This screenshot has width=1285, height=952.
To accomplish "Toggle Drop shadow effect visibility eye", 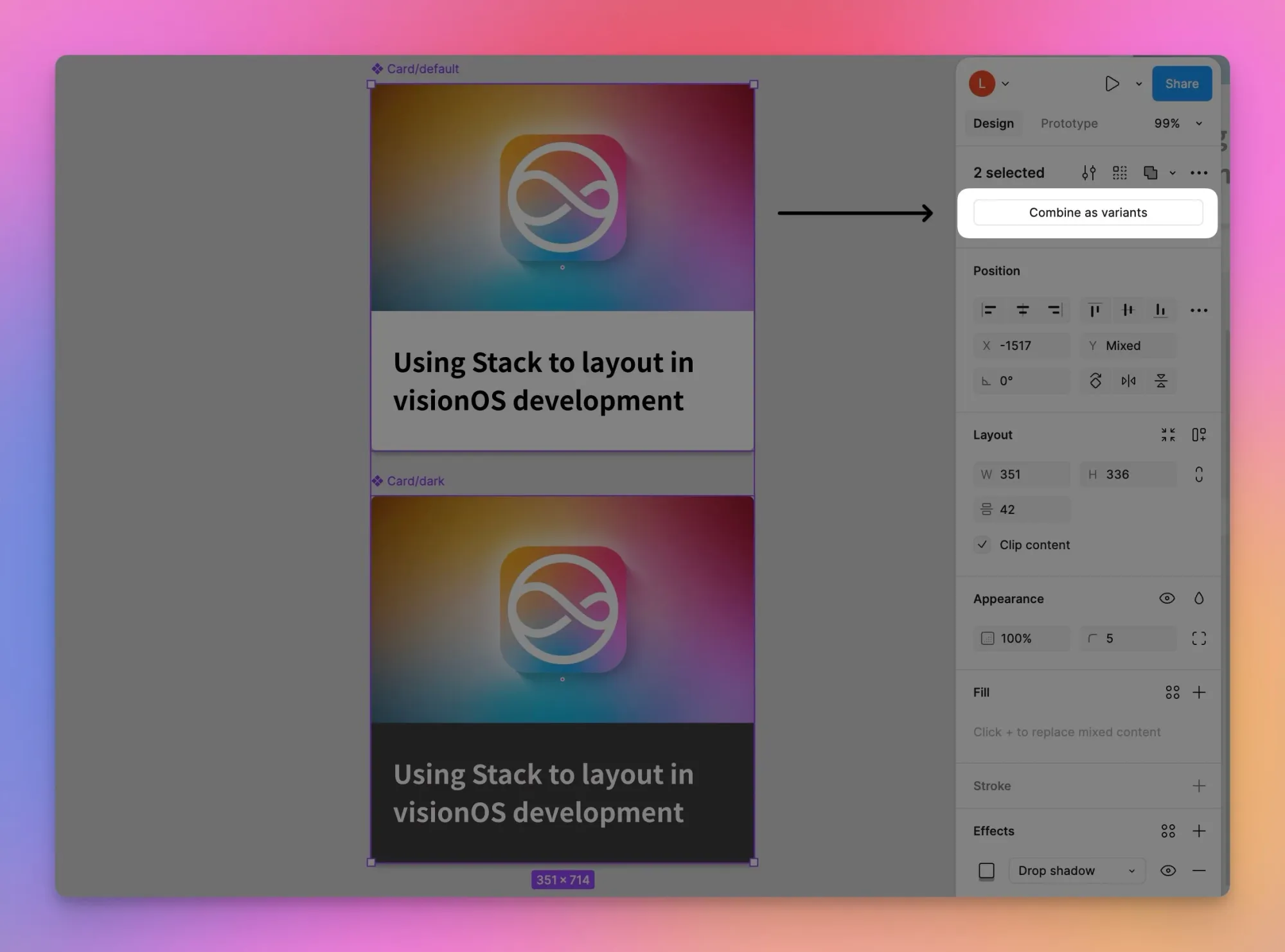I will [1168, 870].
